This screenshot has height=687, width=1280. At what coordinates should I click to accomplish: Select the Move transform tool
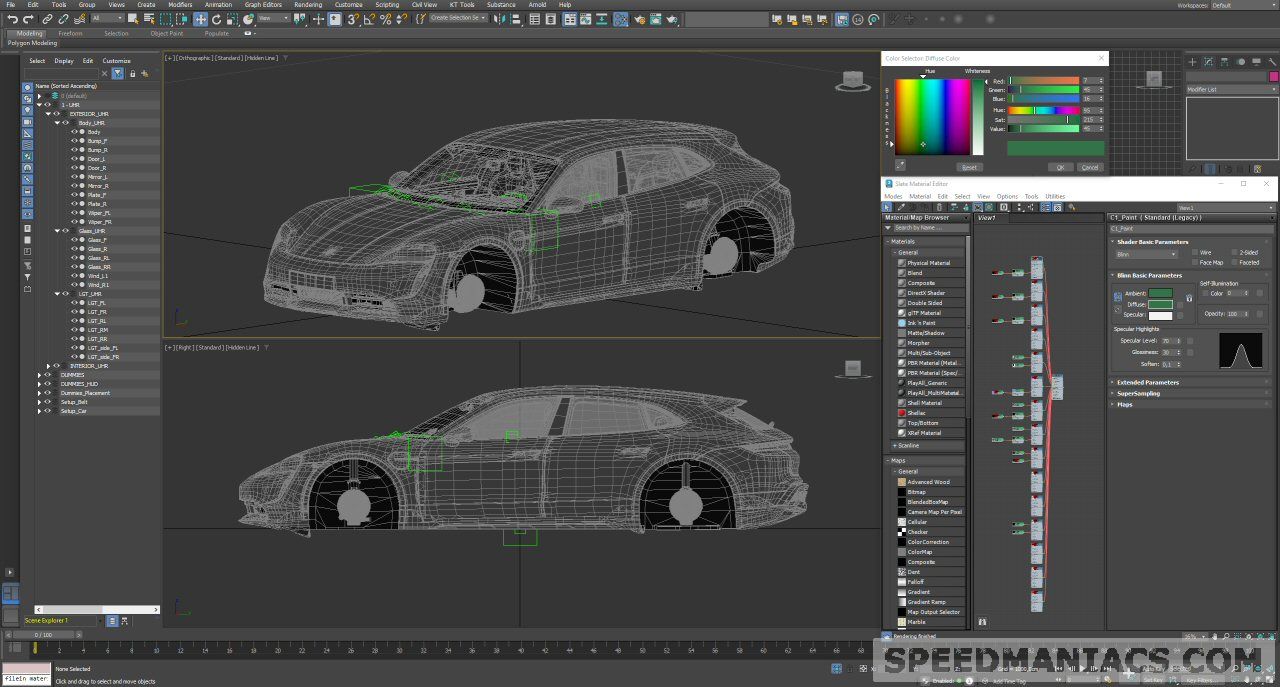click(201, 19)
